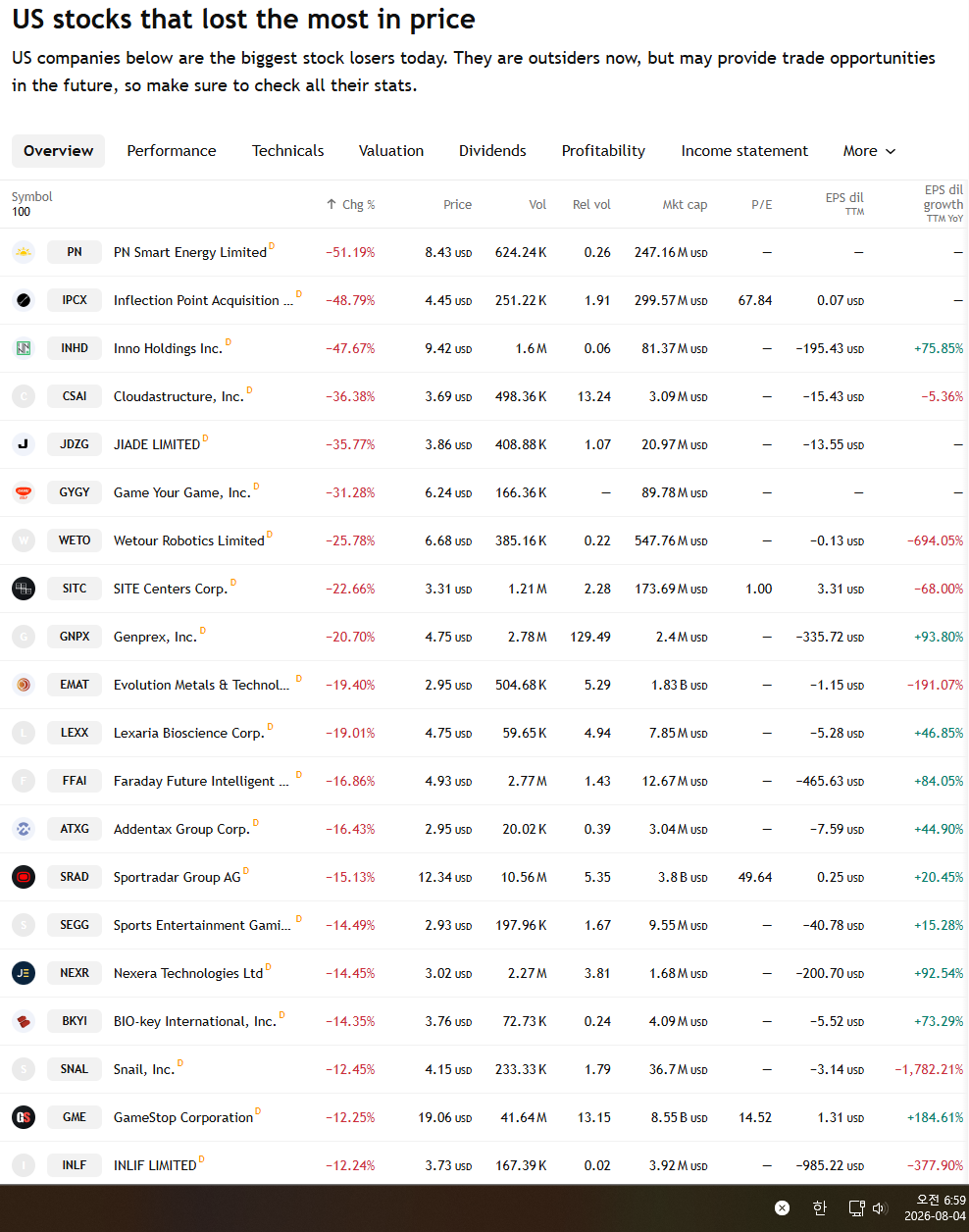Click the 8.55 B market cap value

click(679, 1117)
